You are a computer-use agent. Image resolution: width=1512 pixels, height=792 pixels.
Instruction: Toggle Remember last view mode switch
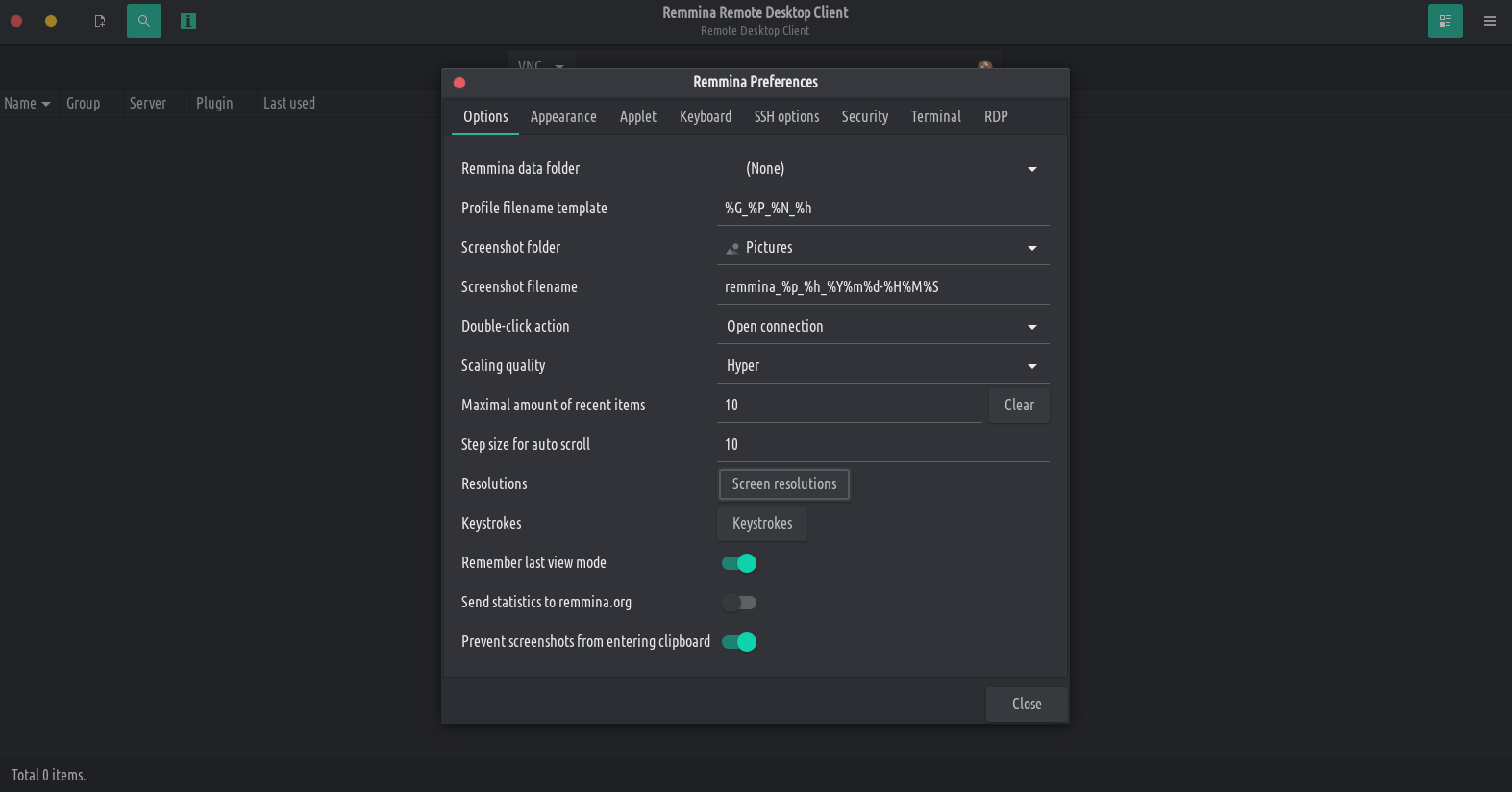coord(739,563)
